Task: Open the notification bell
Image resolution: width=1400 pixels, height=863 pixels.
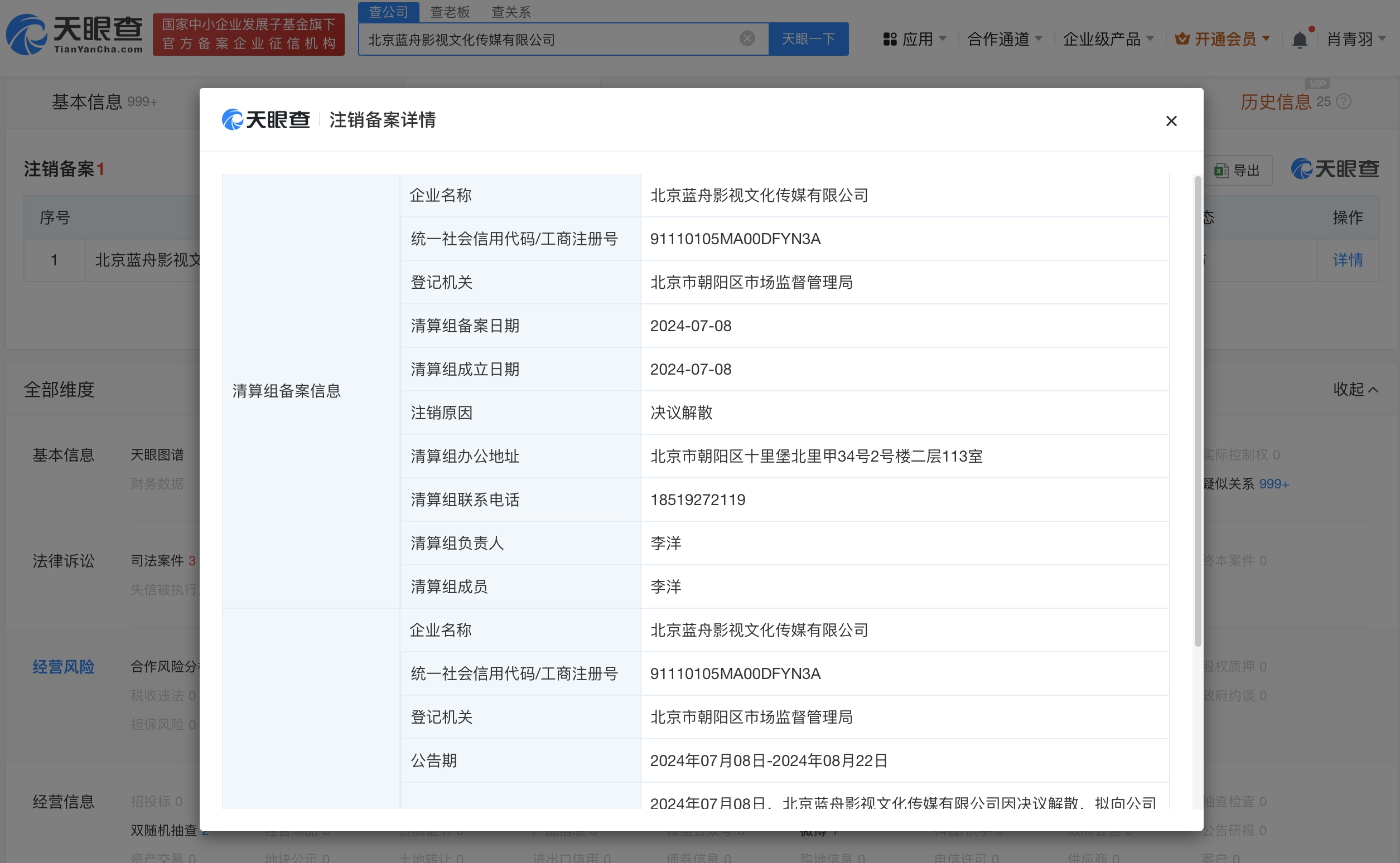Action: 1301,38
